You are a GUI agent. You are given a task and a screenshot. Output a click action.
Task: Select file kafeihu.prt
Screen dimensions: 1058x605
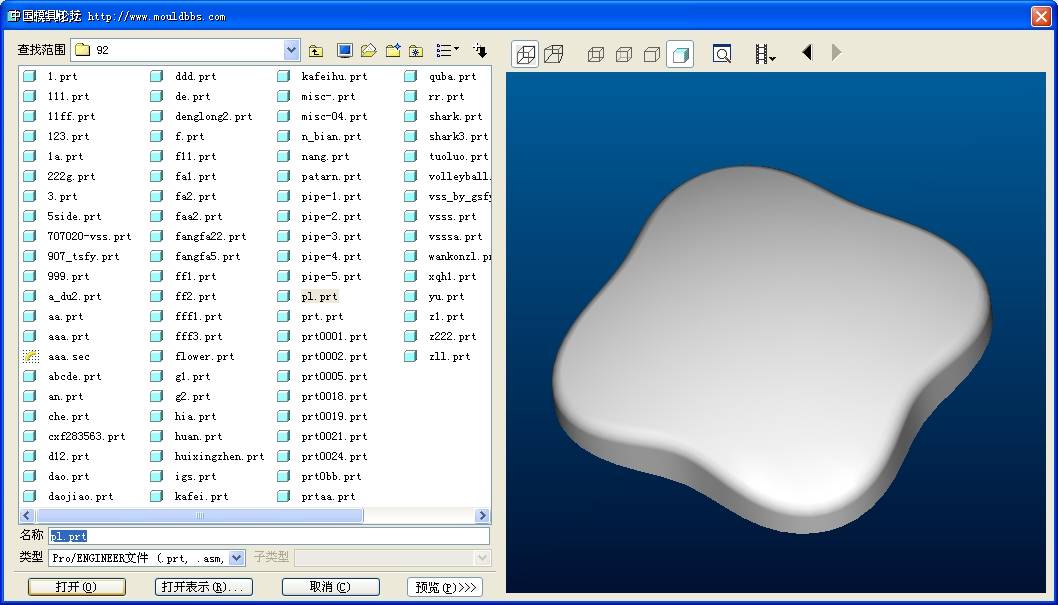334,77
